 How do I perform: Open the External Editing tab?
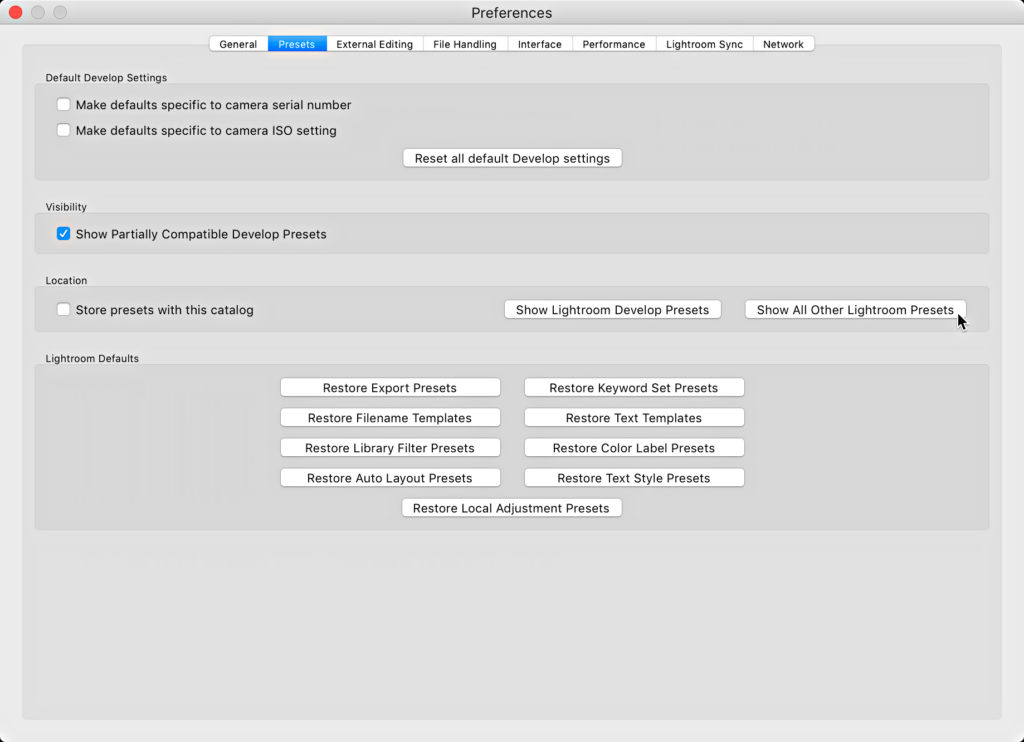coord(374,44)
